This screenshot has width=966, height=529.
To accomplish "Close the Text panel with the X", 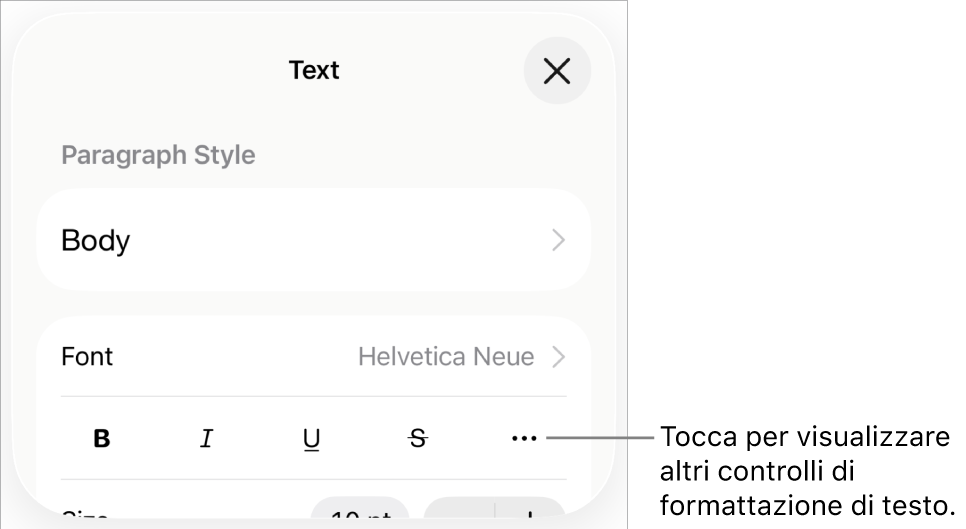I will click(x=557, y=71).
